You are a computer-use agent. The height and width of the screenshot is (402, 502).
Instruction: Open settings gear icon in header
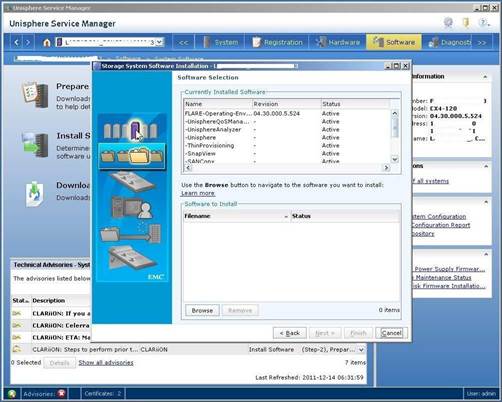(x=449, y=22)
